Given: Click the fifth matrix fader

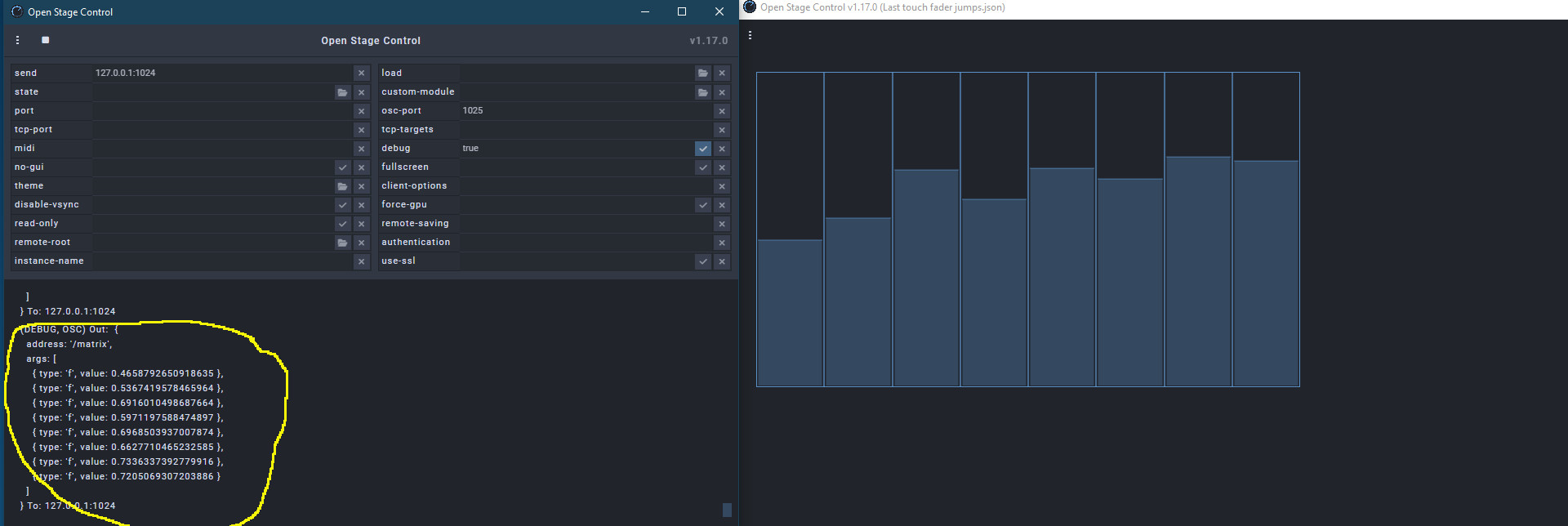Looking at the screenshot, I should coord(1062,230).
